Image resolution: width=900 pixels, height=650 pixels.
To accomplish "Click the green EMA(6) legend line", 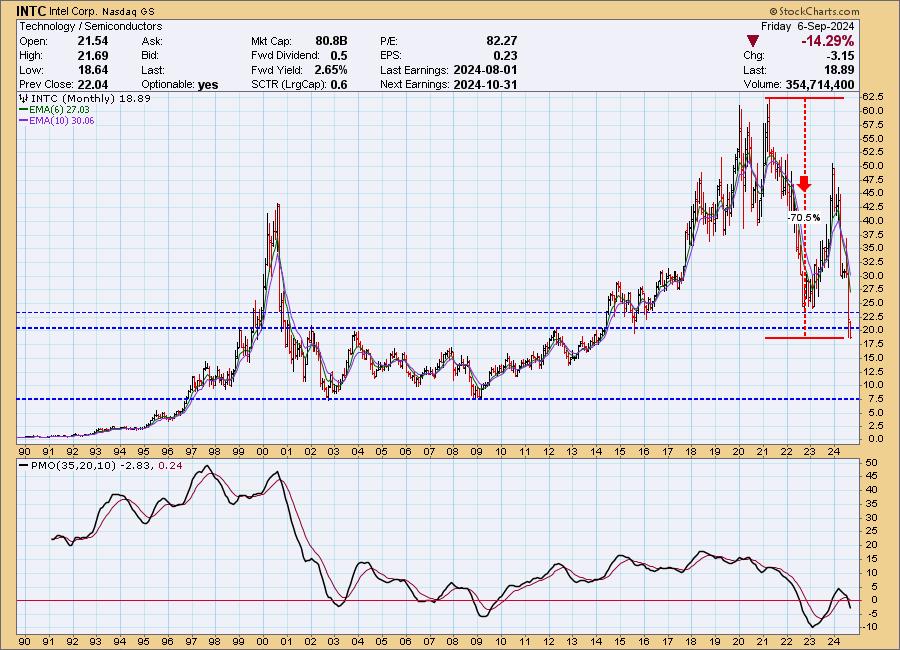I will (23, 112).
